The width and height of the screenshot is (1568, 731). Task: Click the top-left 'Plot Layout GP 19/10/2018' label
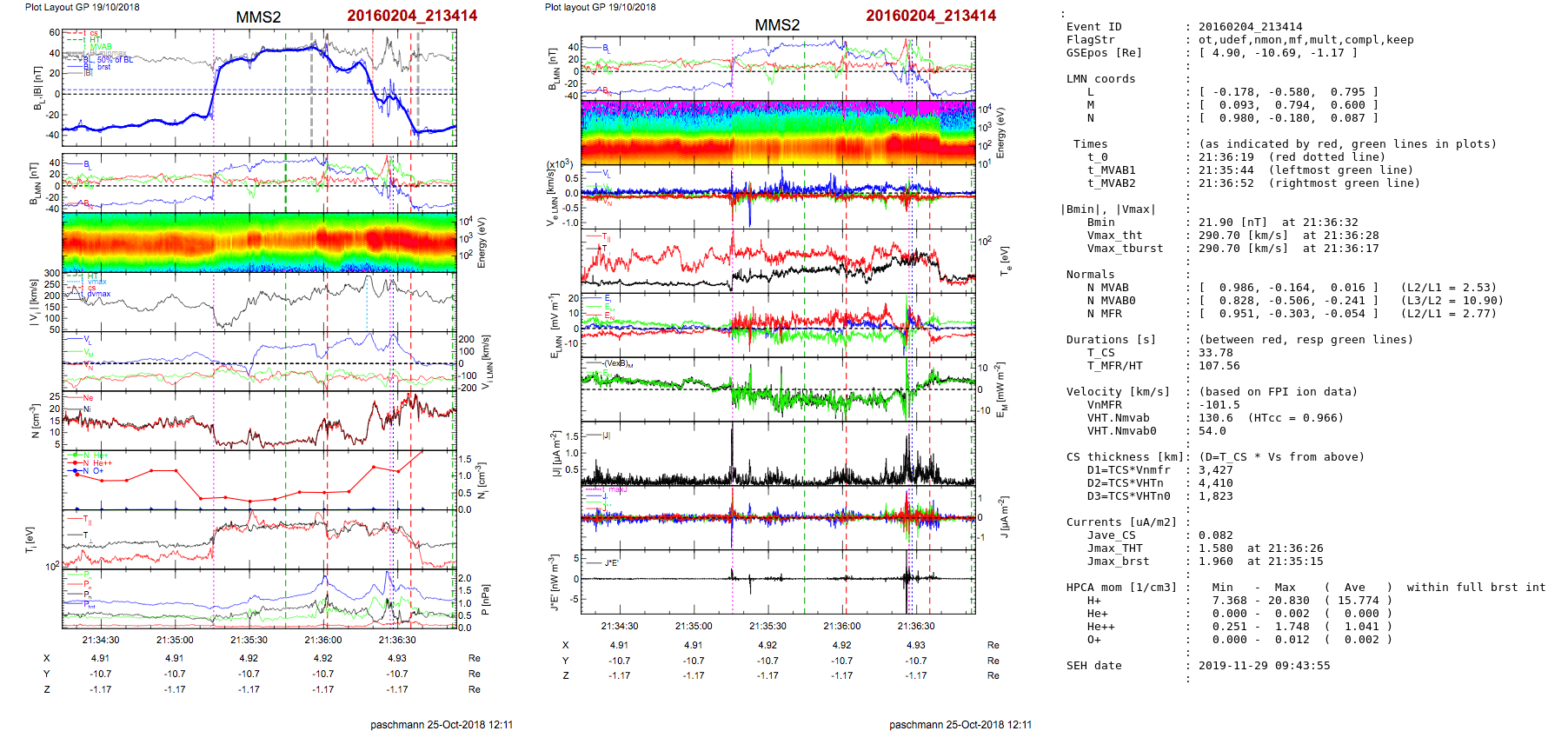coord(82,7)
